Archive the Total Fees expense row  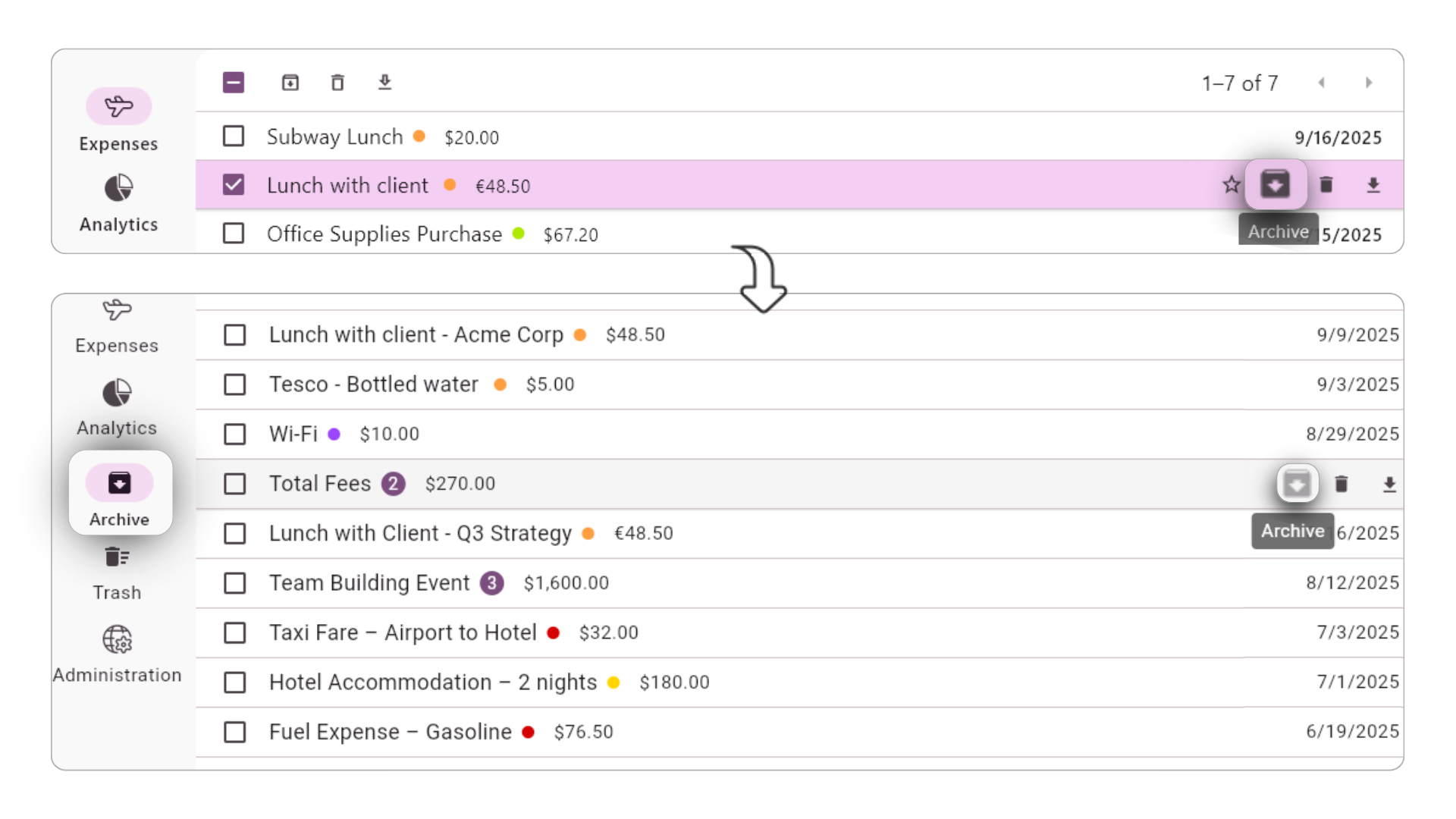pos(1297,484)
